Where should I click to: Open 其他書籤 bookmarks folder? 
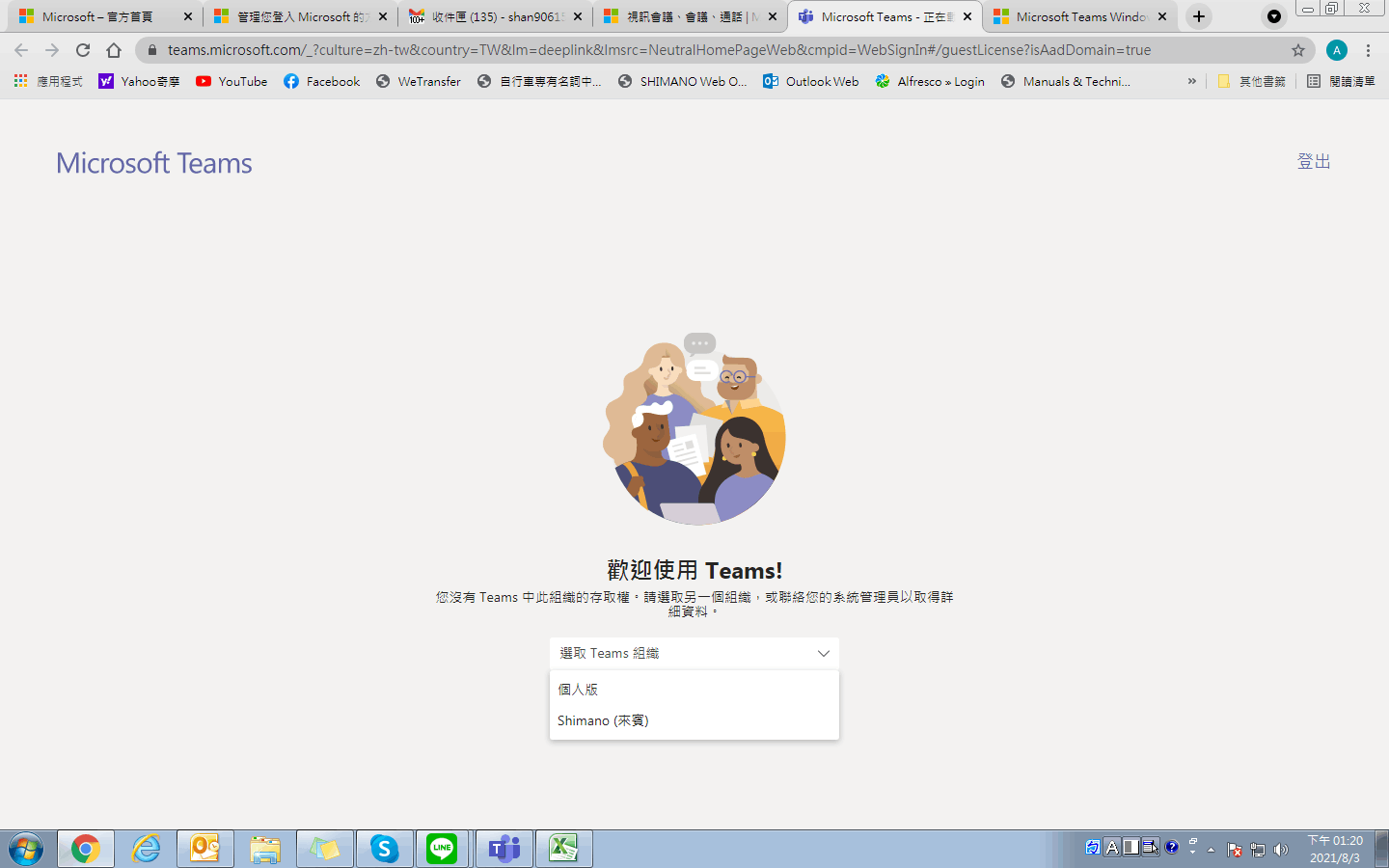tap(1251, 81)
